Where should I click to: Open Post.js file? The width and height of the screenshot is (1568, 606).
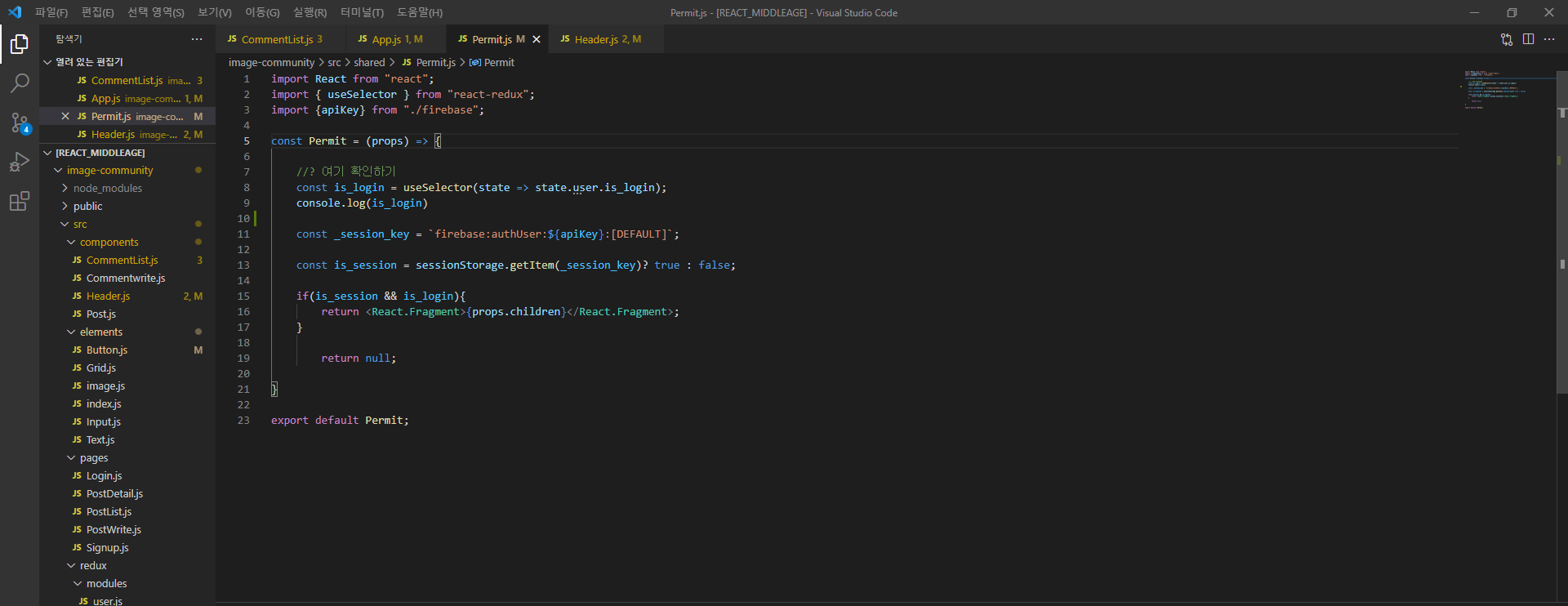tap(127, 314)
